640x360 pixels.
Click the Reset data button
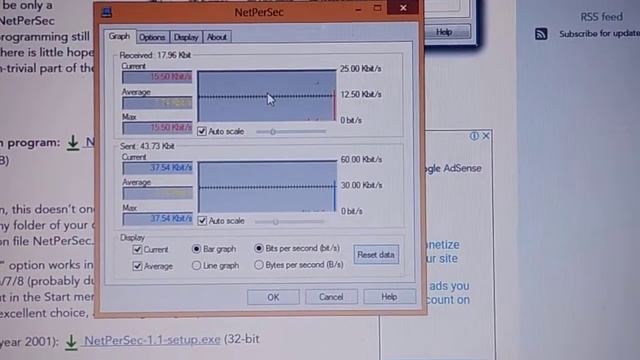click(x=376, y=255)
